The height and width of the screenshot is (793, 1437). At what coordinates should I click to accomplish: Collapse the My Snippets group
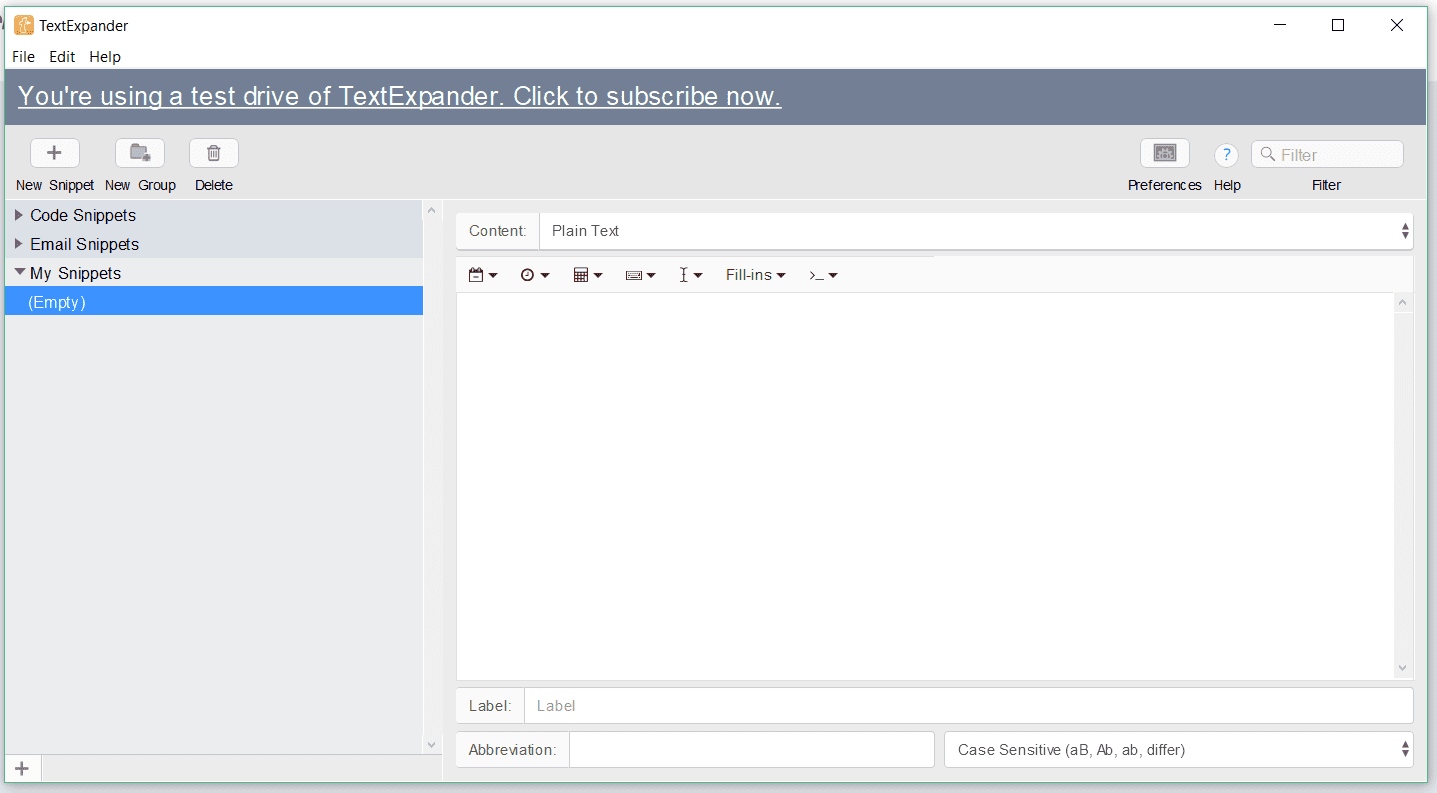pyautogui.click(x=19, y=272)
